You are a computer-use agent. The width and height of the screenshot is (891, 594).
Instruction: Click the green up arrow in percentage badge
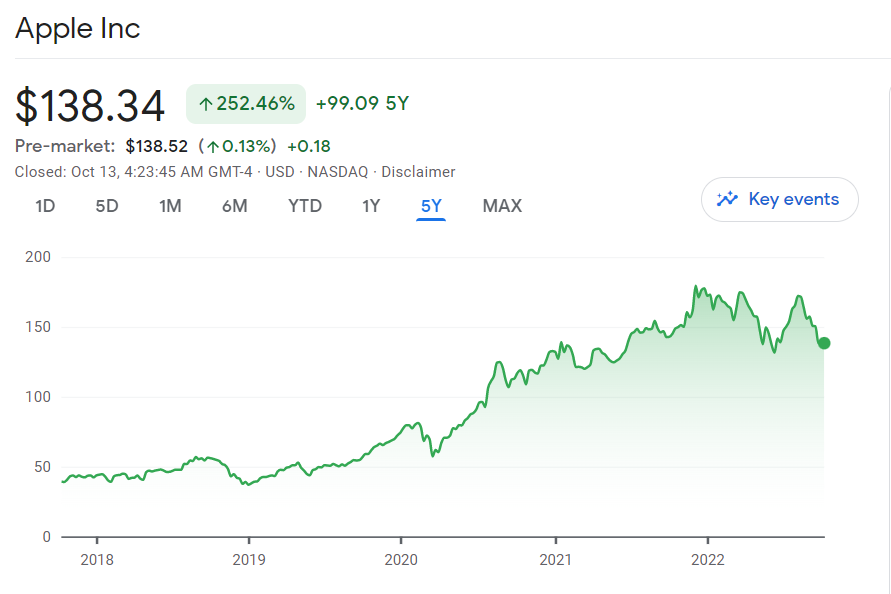(x=206, y=104)
